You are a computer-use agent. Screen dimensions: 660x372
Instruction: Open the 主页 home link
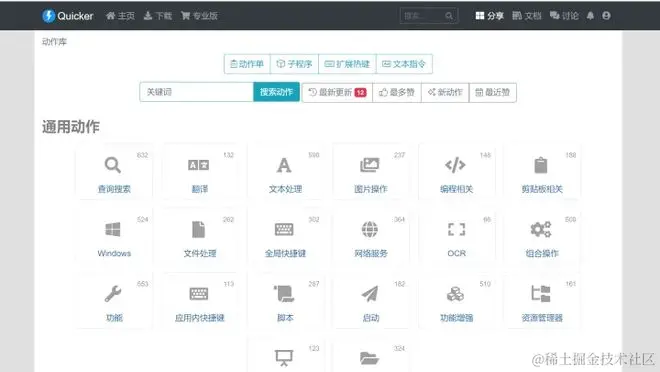point(120,16)
